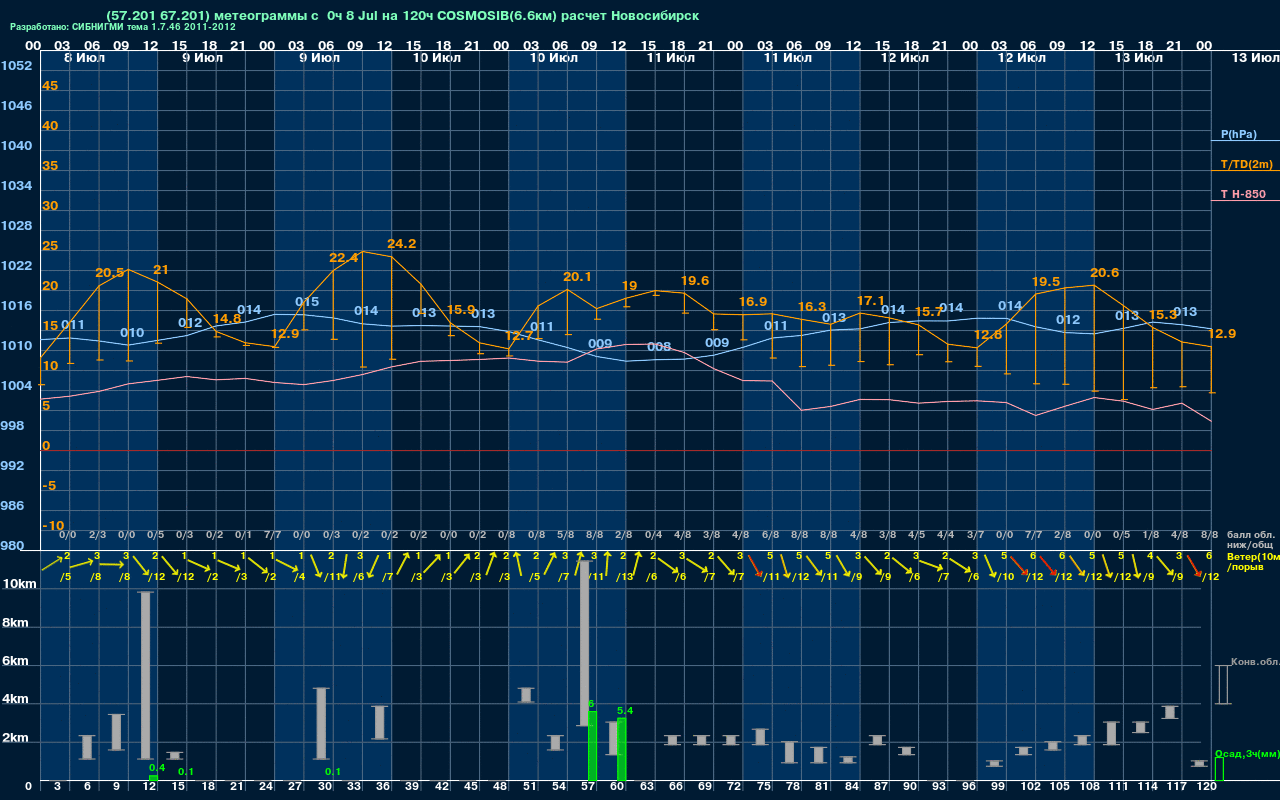Viewport: 1280px width, 800px height.
Task: Click the blue line under the P(hPa) legend
Action: [x=1245, y=141]
